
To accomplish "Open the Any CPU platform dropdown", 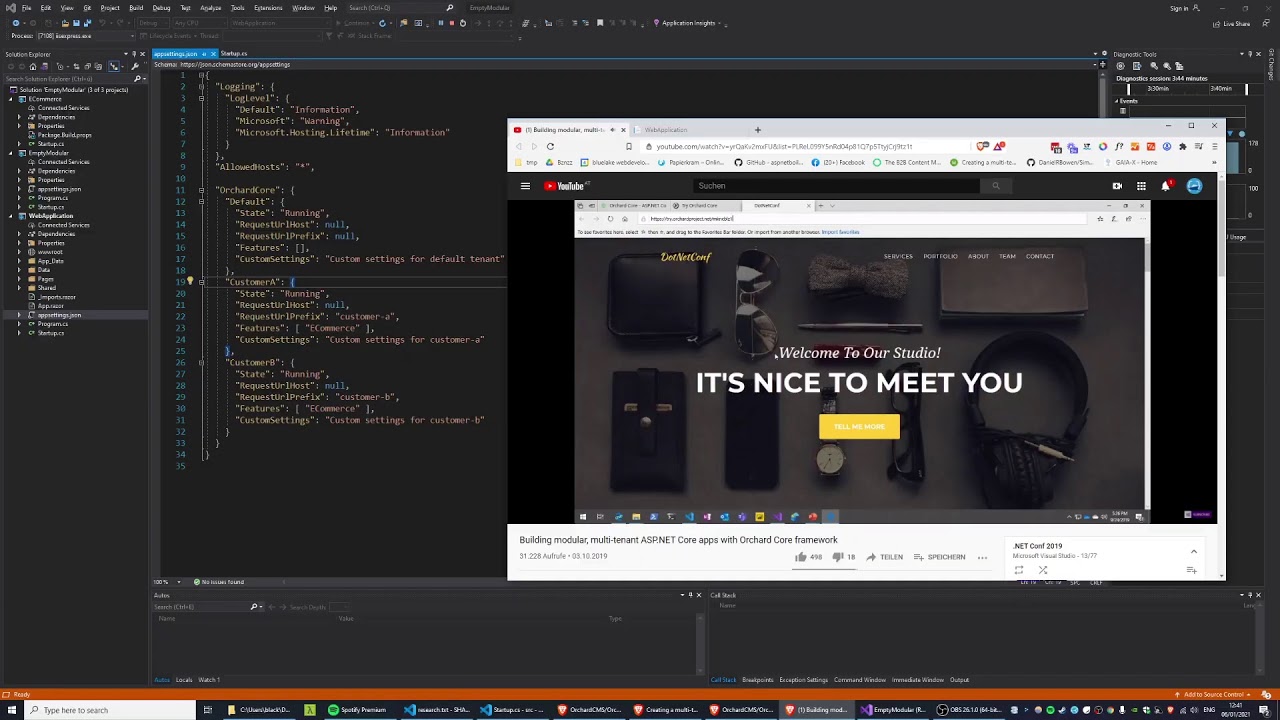I will pyautogui.click(x=200, y=22).
